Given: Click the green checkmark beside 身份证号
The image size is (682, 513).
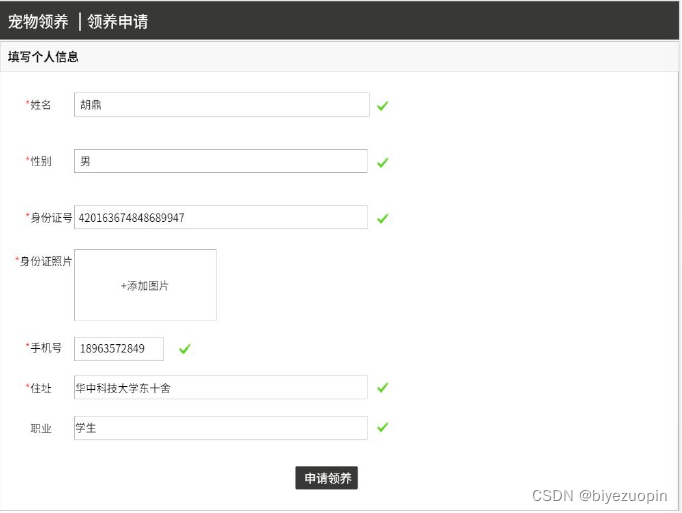Looking at the screenshot, I should pyautogui.click(x=383, y=218).
